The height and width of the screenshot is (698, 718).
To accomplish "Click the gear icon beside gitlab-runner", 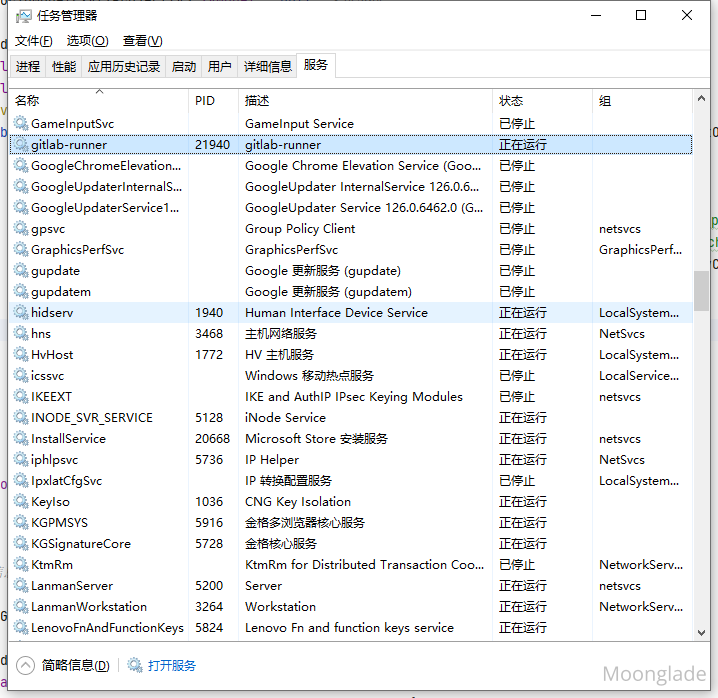I will coord(21,145).
